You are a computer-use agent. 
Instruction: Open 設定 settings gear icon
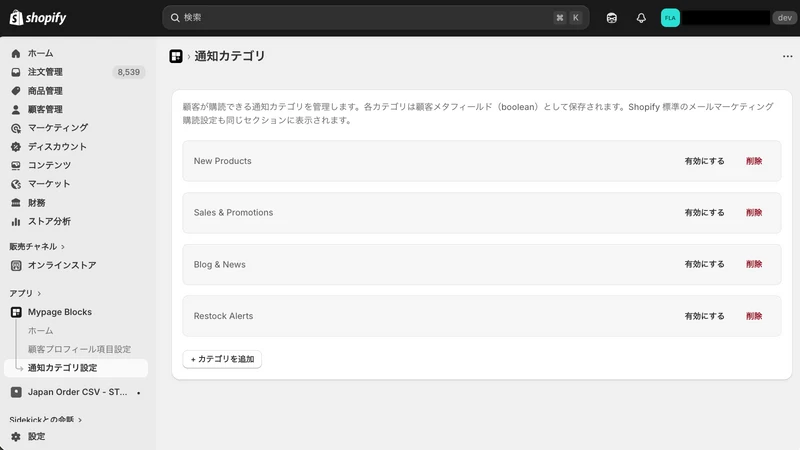[x=16, y=437]
